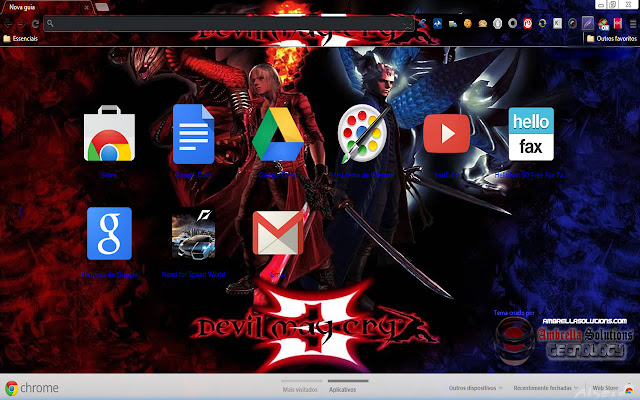Go to previous apps page with left arrow
The image size is (640, 400).
pyautogui.click(x=21, y=211)
